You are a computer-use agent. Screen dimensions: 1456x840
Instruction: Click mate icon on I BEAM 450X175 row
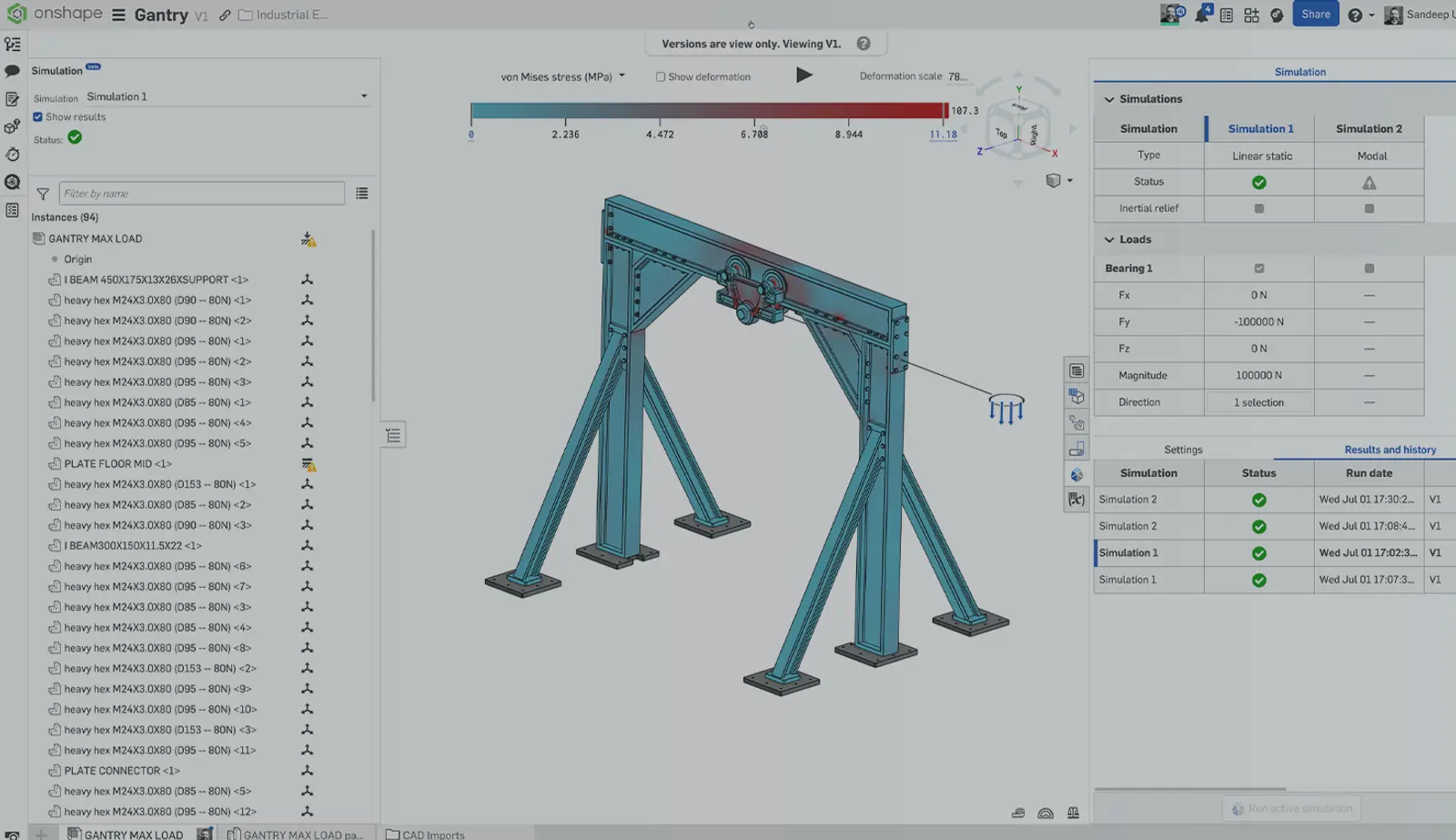click(308, 280)
